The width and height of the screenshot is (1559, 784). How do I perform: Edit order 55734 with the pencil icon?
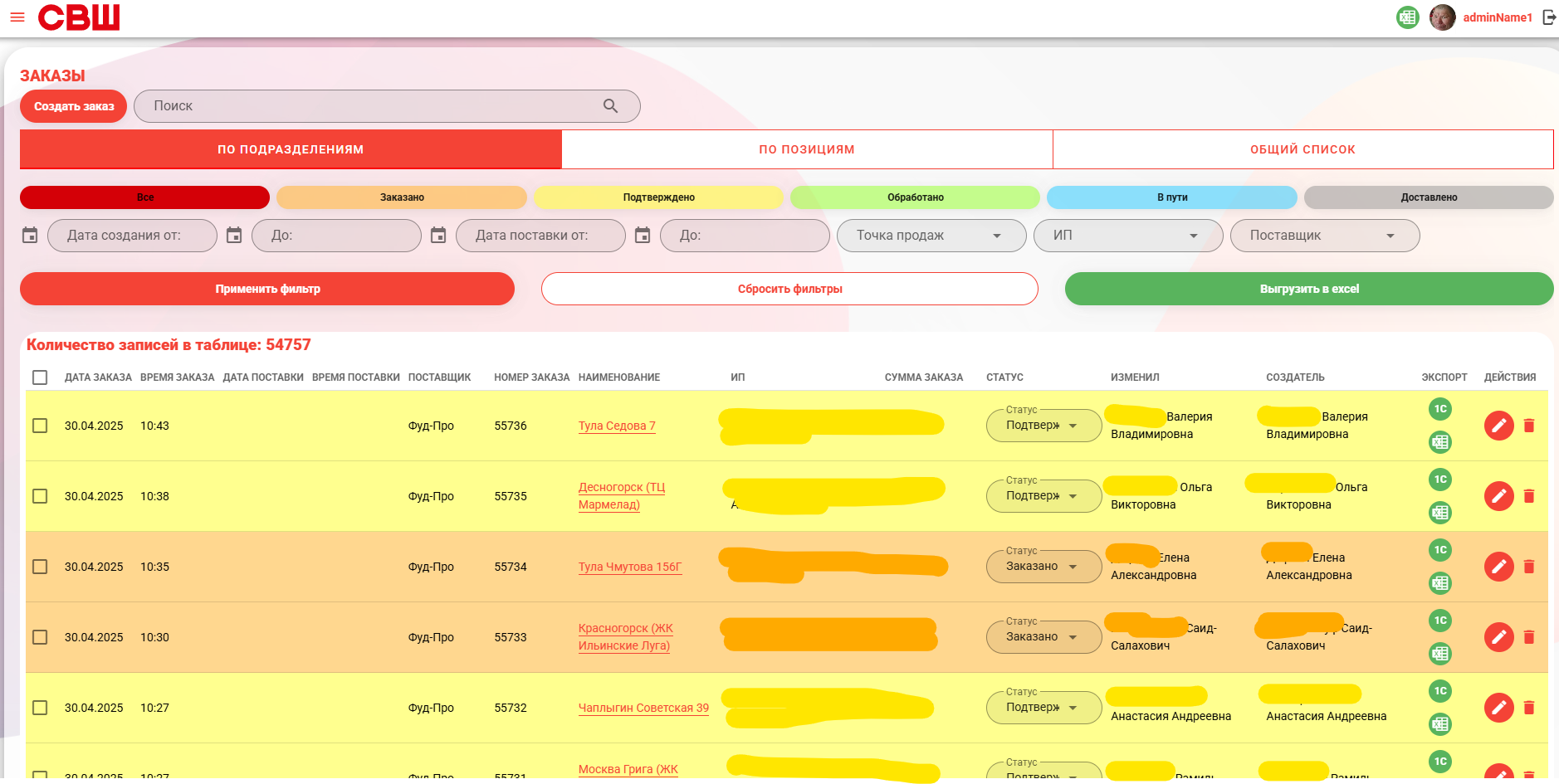click(1498, 567)
